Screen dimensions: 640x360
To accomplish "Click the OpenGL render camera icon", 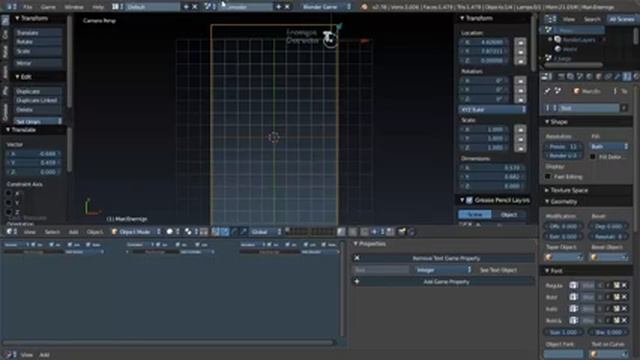I will tap(402, 232).
